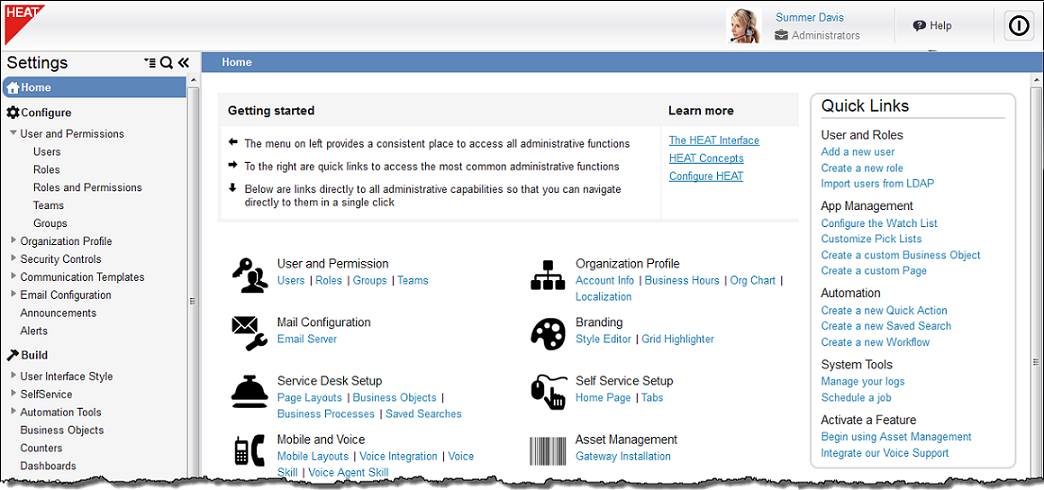Screen dimensions: 1044x490
Task: Click the Organization Profile chart icon
Action: point(547,274)
